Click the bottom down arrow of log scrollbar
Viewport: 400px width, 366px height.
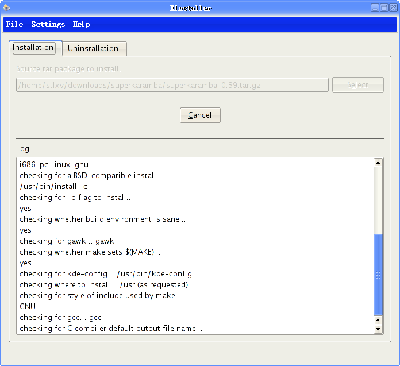click(378, 329)
